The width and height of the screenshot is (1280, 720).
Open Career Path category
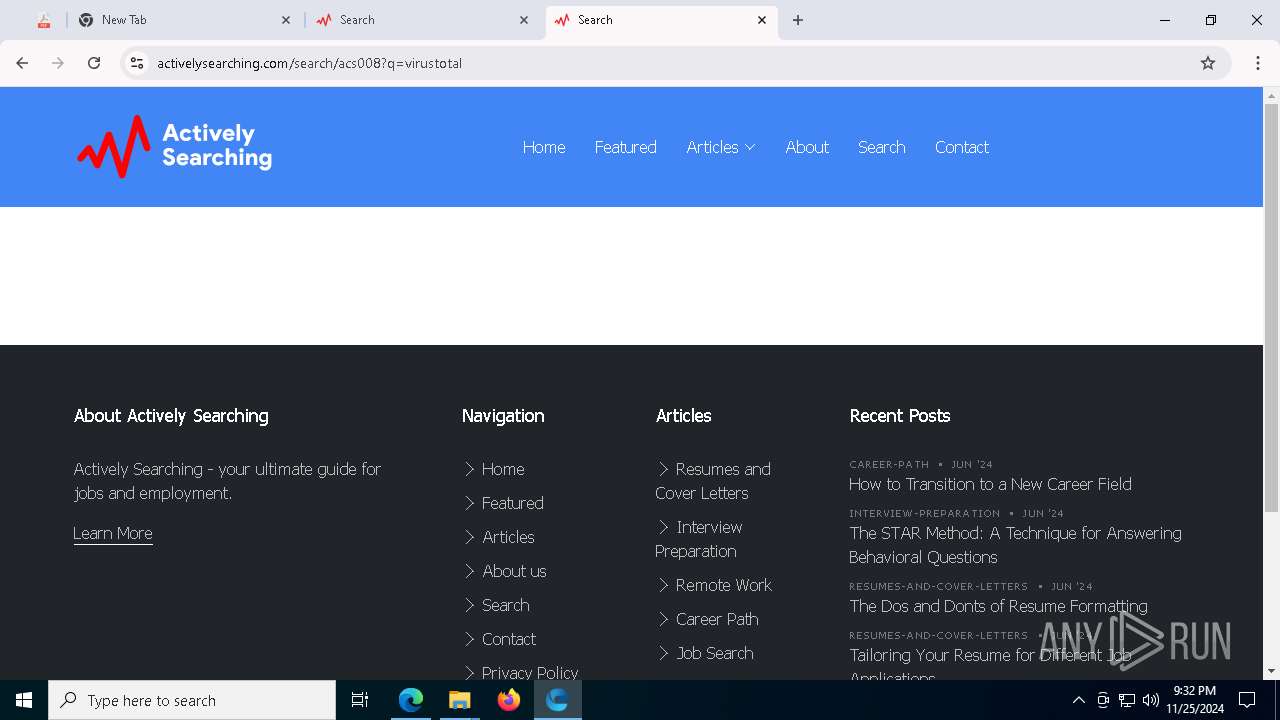pos(717,619)
